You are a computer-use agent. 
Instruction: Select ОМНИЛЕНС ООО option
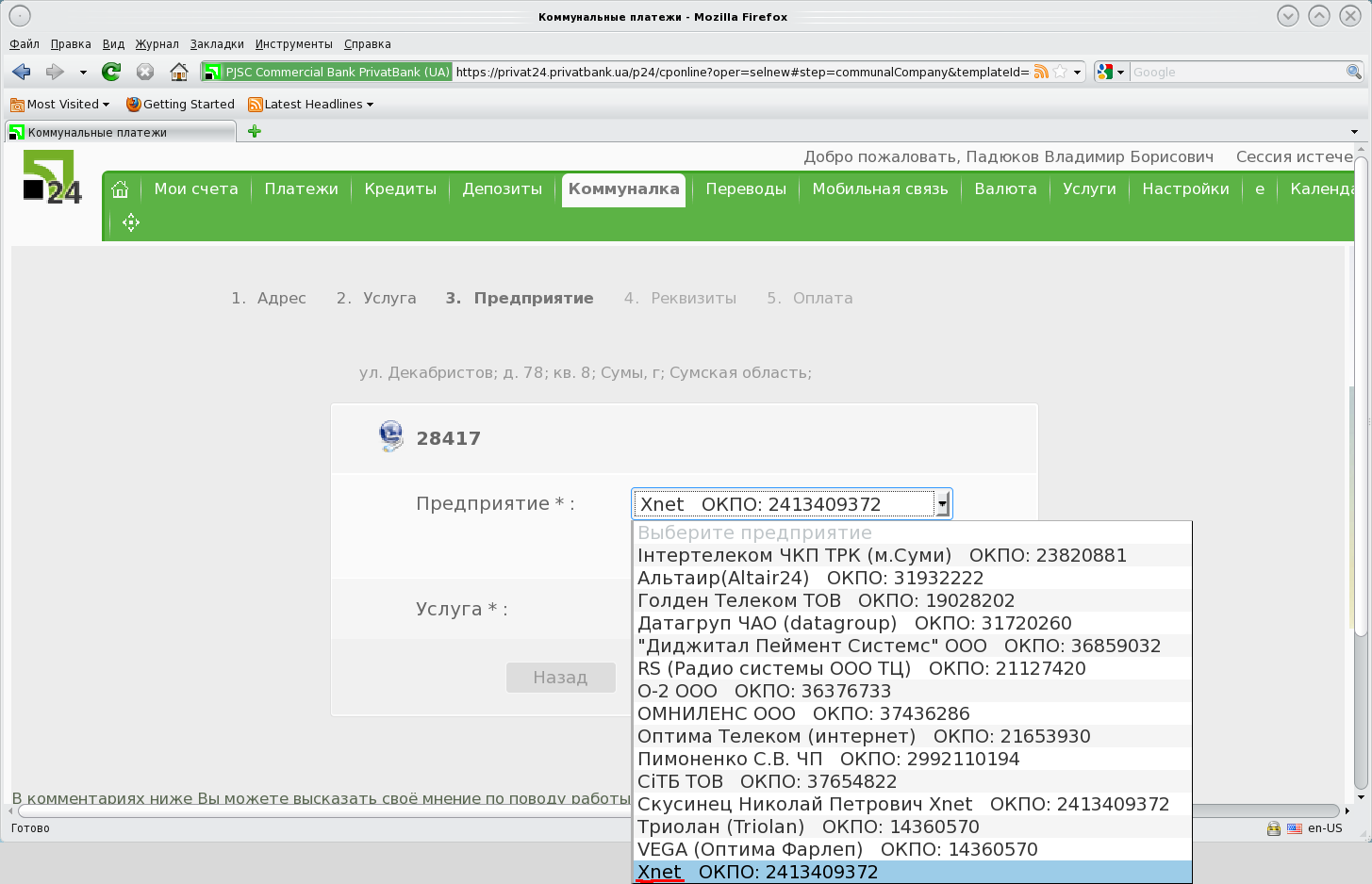coord(912,713)
